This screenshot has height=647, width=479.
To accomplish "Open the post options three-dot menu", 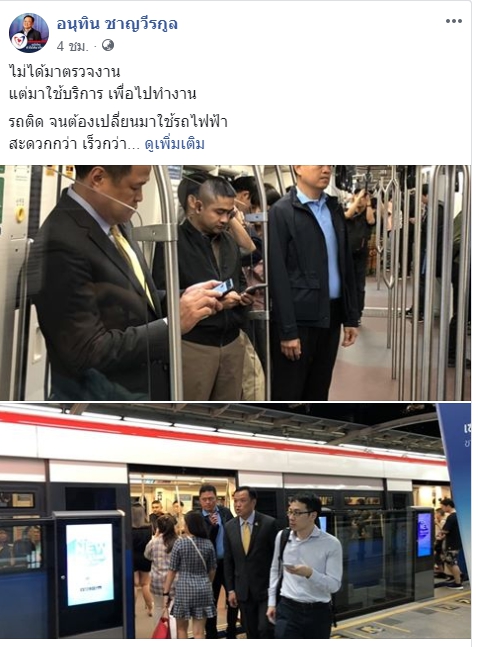I will [x=453, y=21].
